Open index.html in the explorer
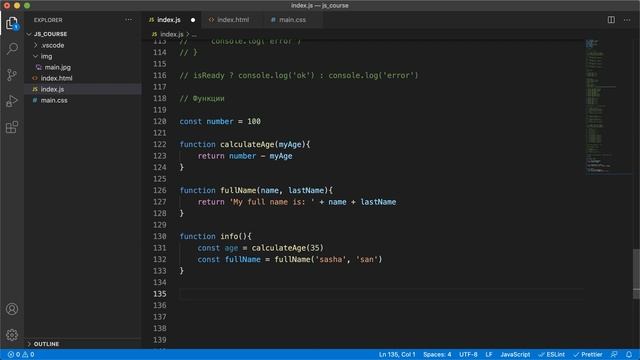640x360 pixels. tap(56, 78)
